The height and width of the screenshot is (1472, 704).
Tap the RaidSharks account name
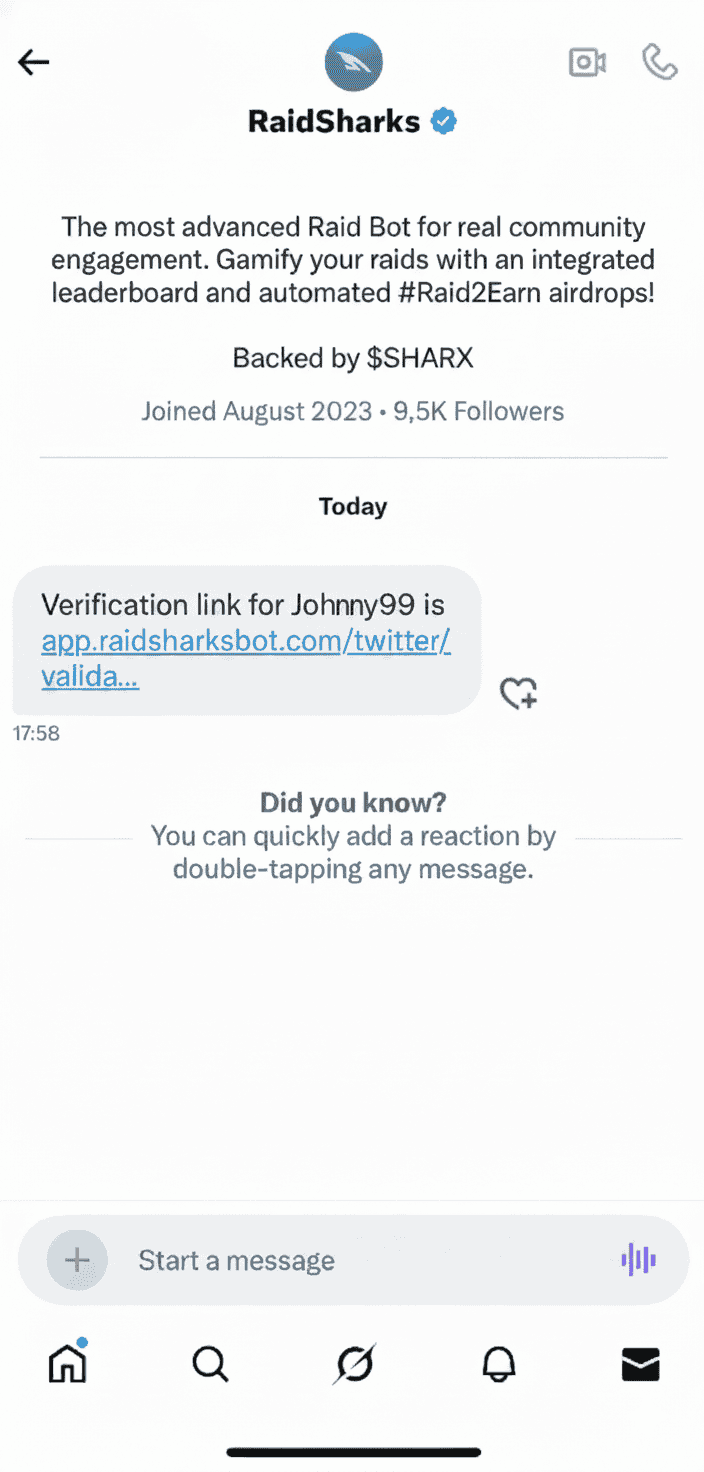334,122
